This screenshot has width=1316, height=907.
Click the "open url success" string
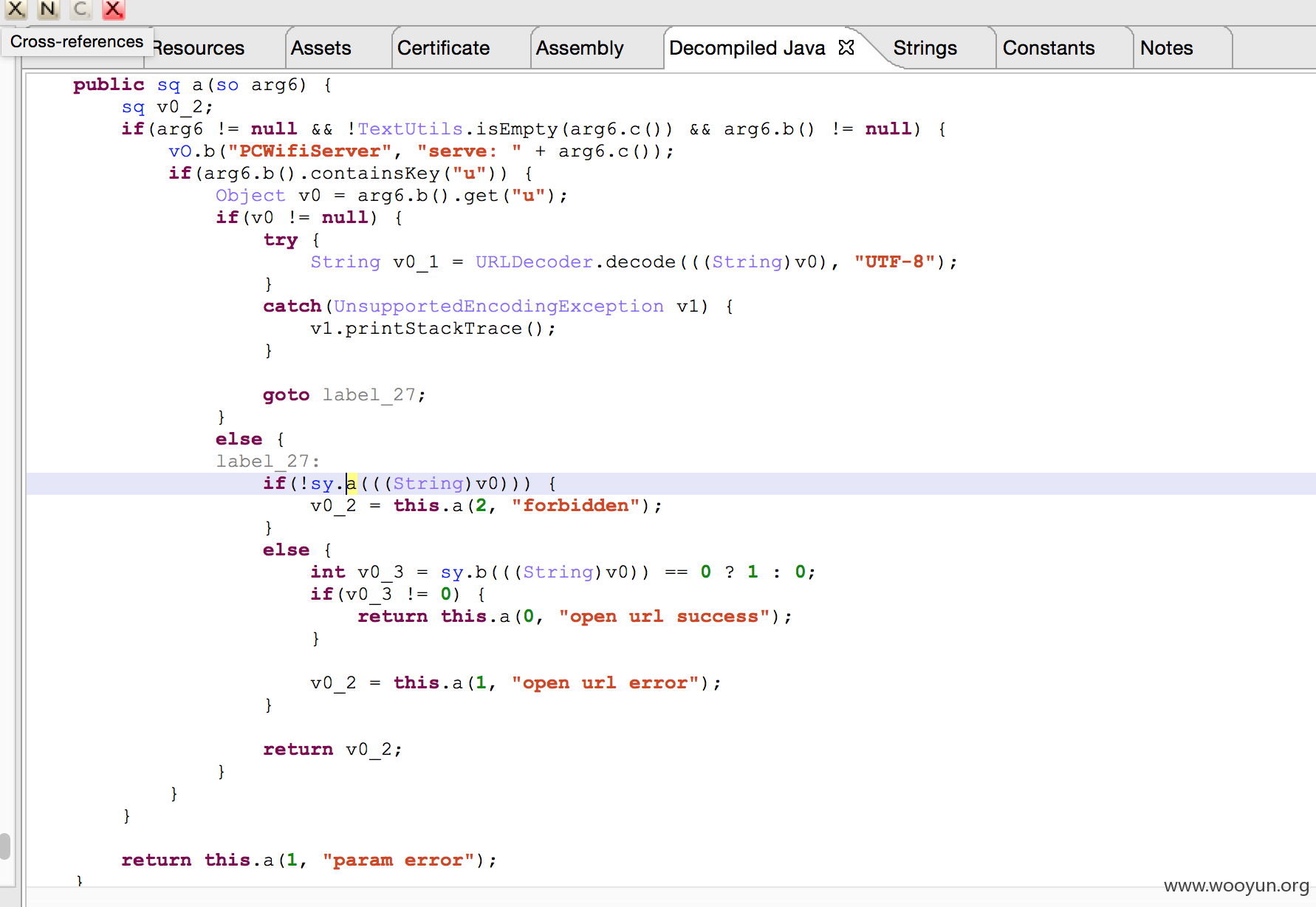click(665, 617)
